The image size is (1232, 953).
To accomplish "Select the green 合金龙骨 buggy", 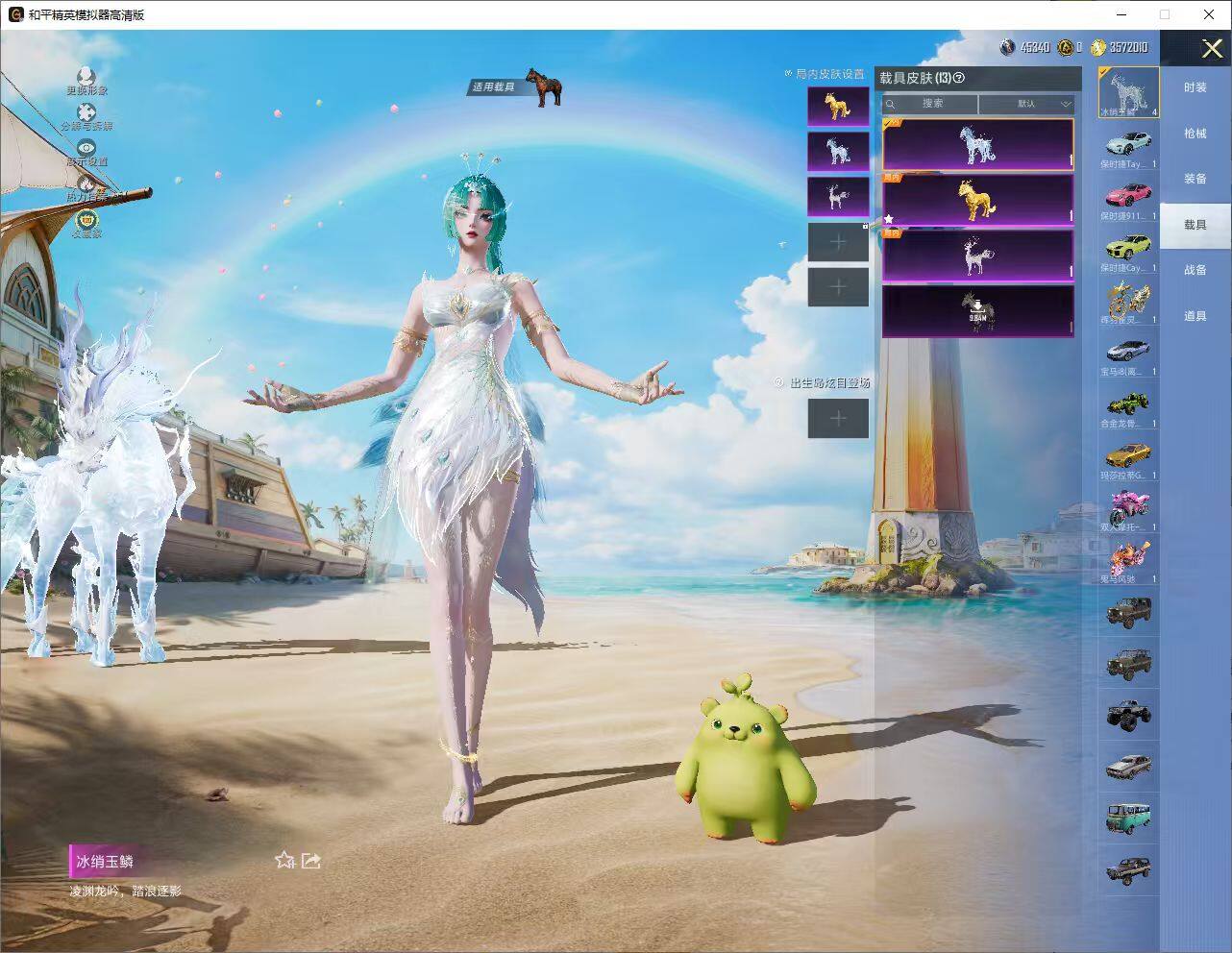I will 1128,405.
